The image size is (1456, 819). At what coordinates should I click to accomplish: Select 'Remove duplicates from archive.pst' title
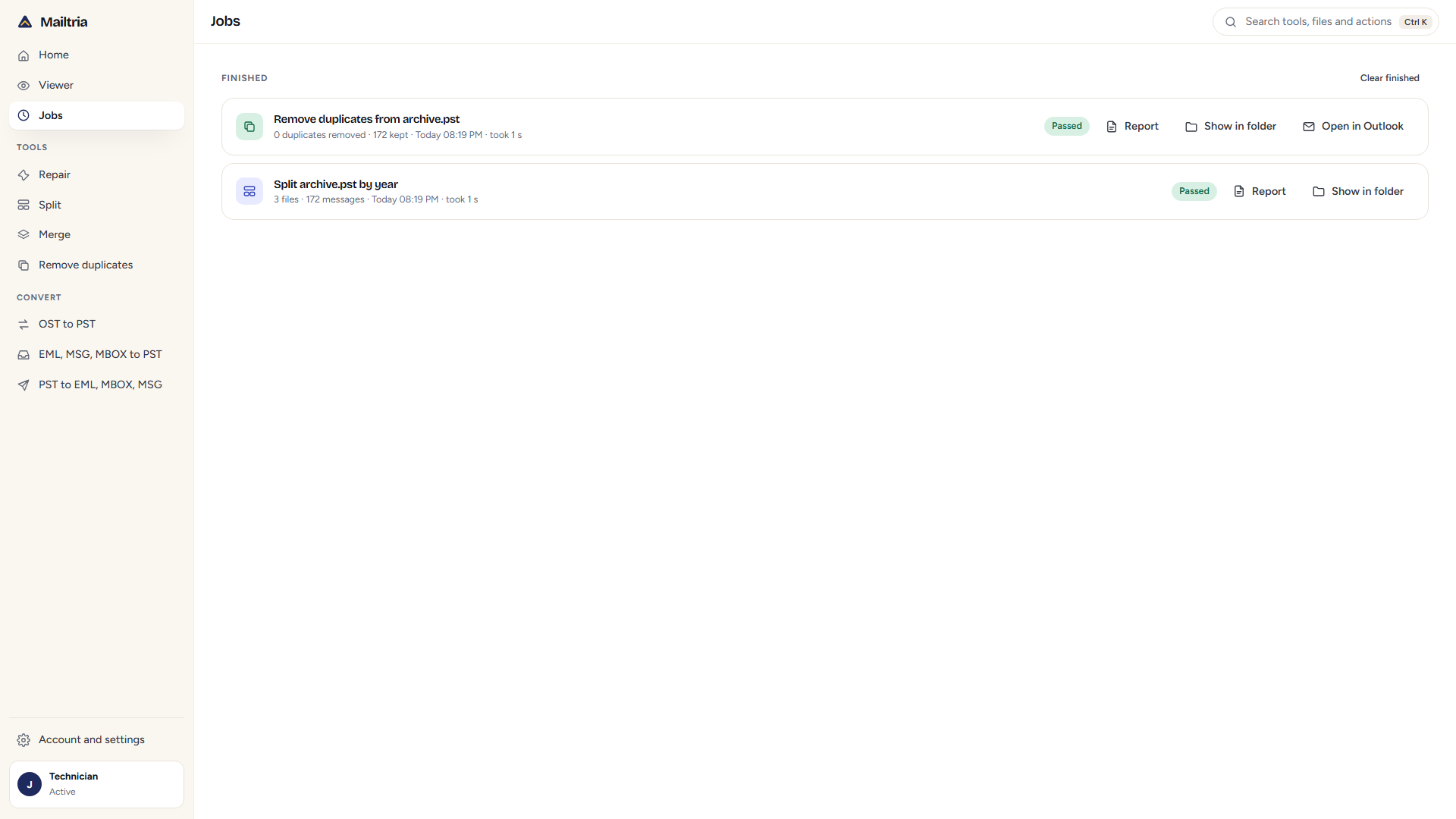[x=366, y=119]
